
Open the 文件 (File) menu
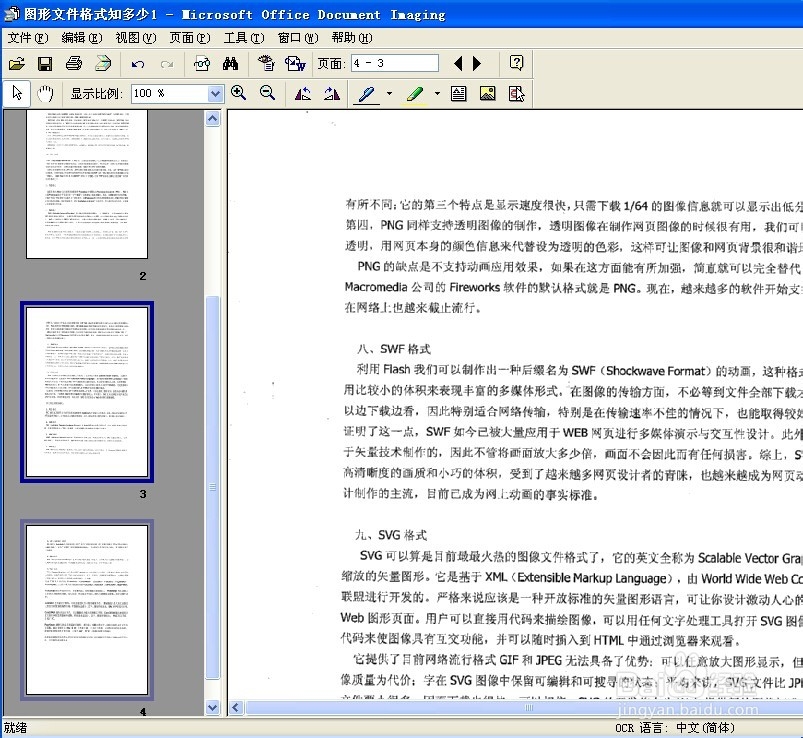28,38
